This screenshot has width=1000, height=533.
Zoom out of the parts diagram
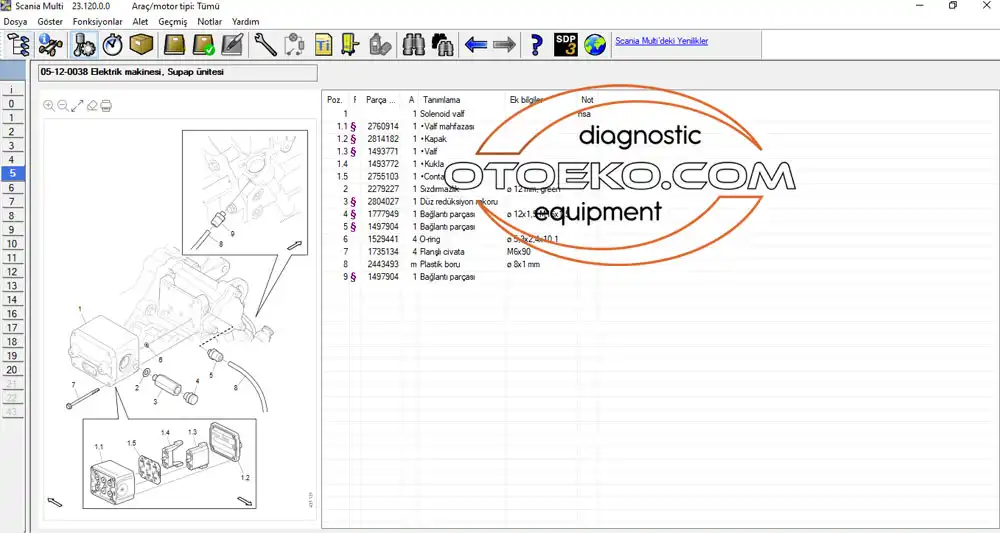tap(63, 105)
